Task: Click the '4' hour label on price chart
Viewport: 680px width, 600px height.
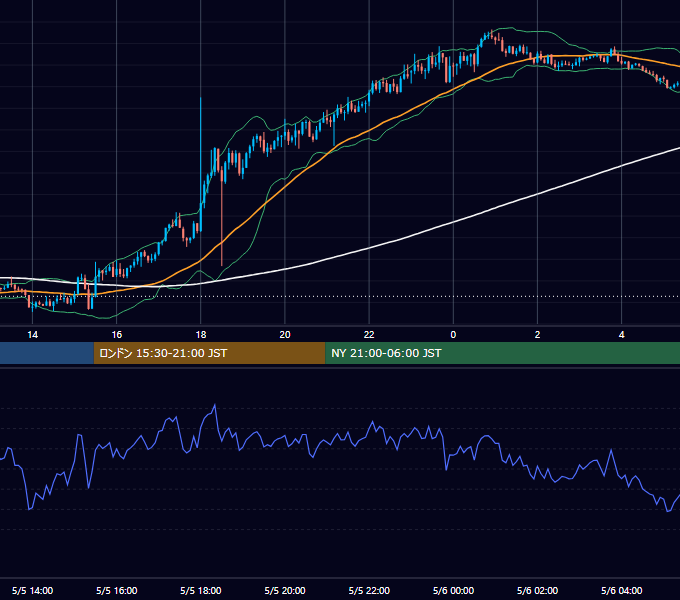Action: (621, 335)
